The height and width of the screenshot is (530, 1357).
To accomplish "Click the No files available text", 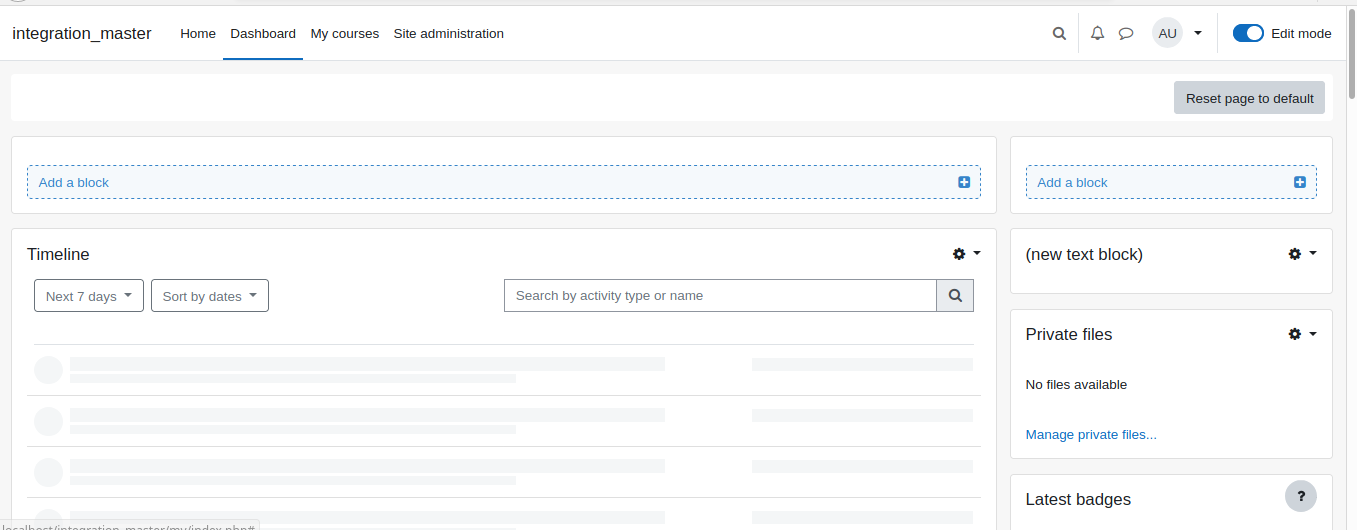I will click(1076, 384).
